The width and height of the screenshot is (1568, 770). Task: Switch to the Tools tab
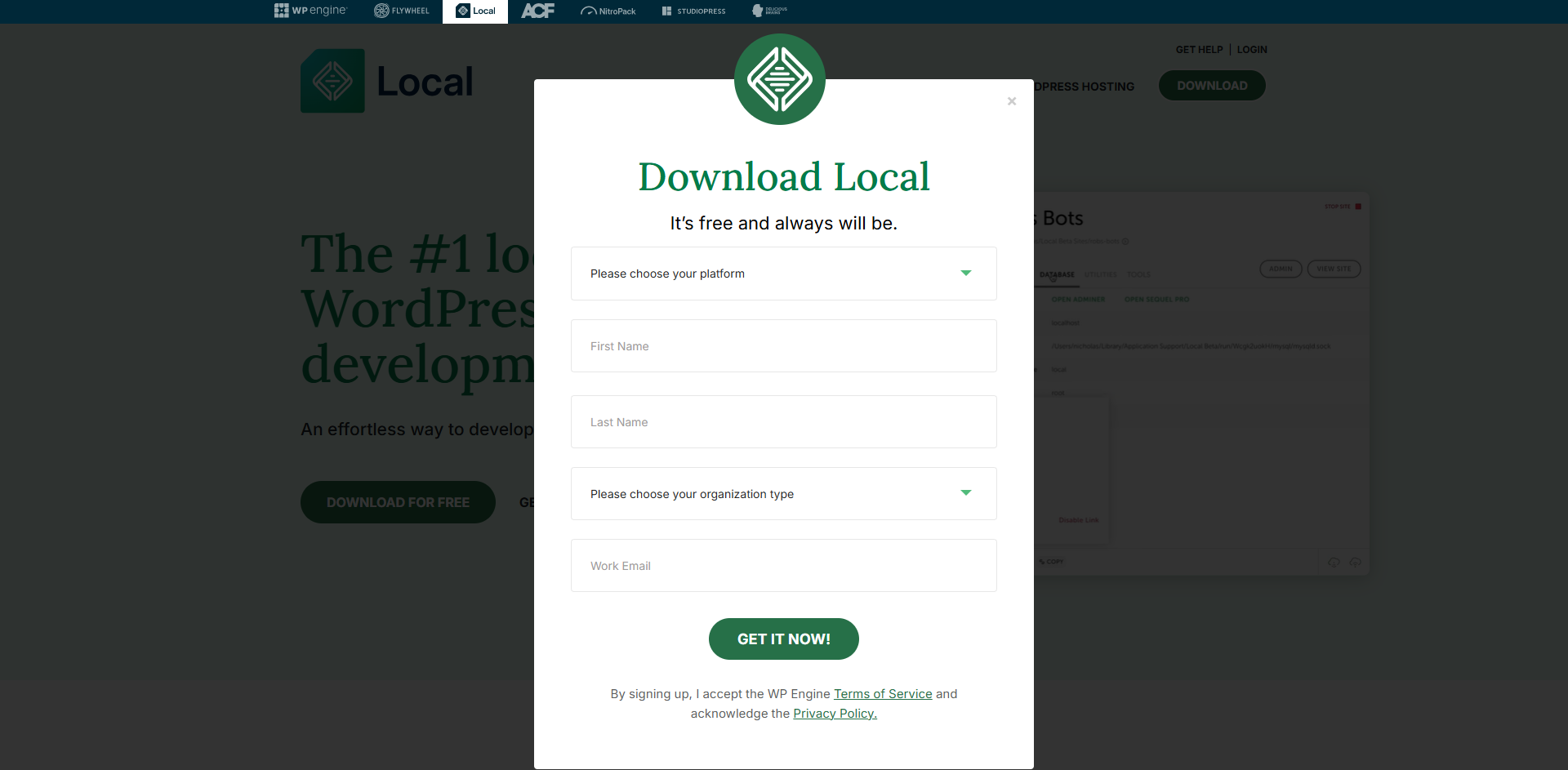coord(1138,274)
